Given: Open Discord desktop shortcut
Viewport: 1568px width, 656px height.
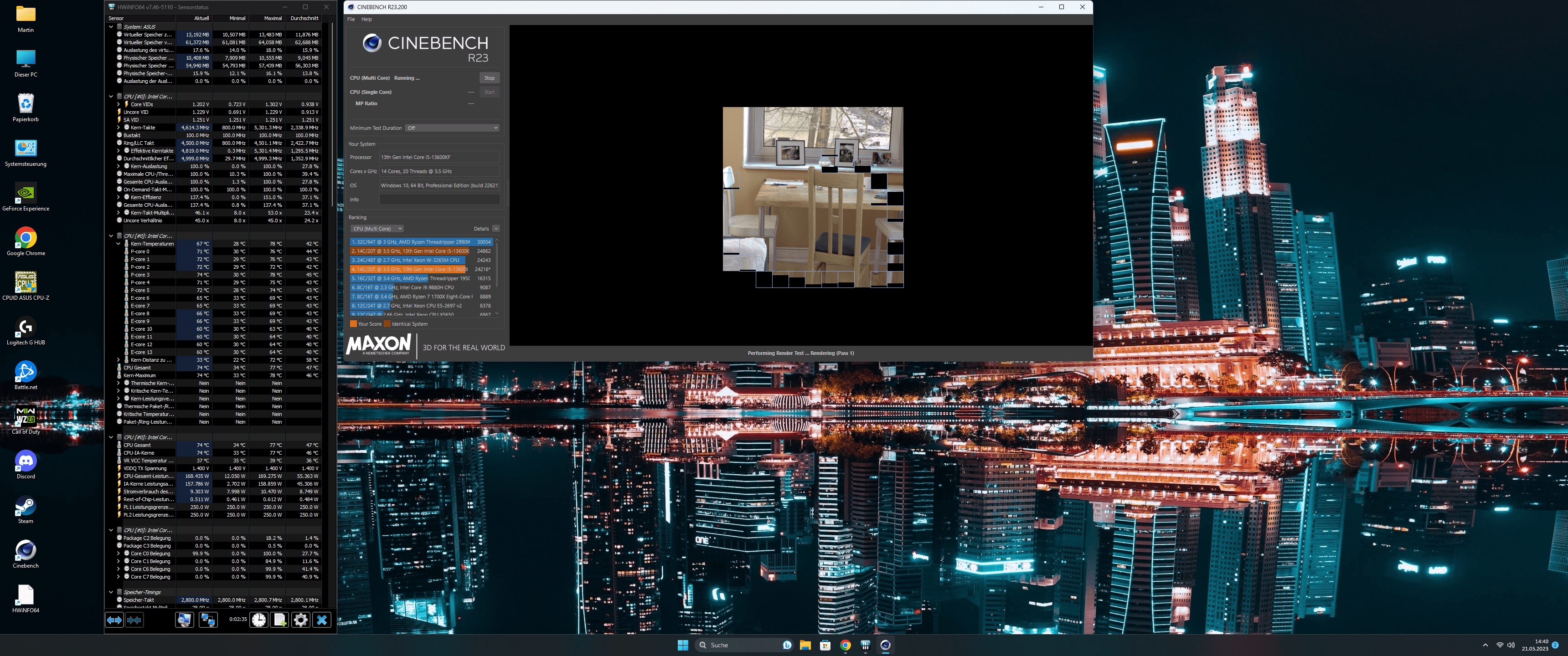Looking at the screenshot, I should click(x=26, y=464).
